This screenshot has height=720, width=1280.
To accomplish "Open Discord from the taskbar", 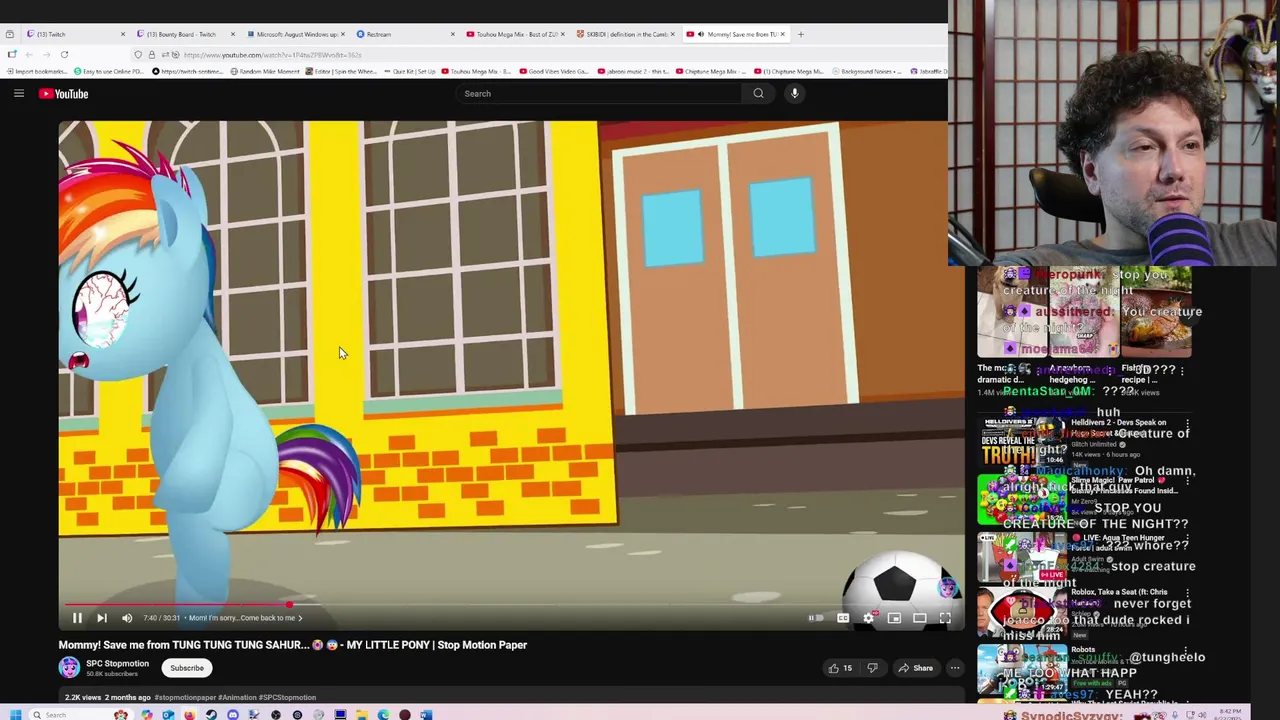I will pos(233,715).
